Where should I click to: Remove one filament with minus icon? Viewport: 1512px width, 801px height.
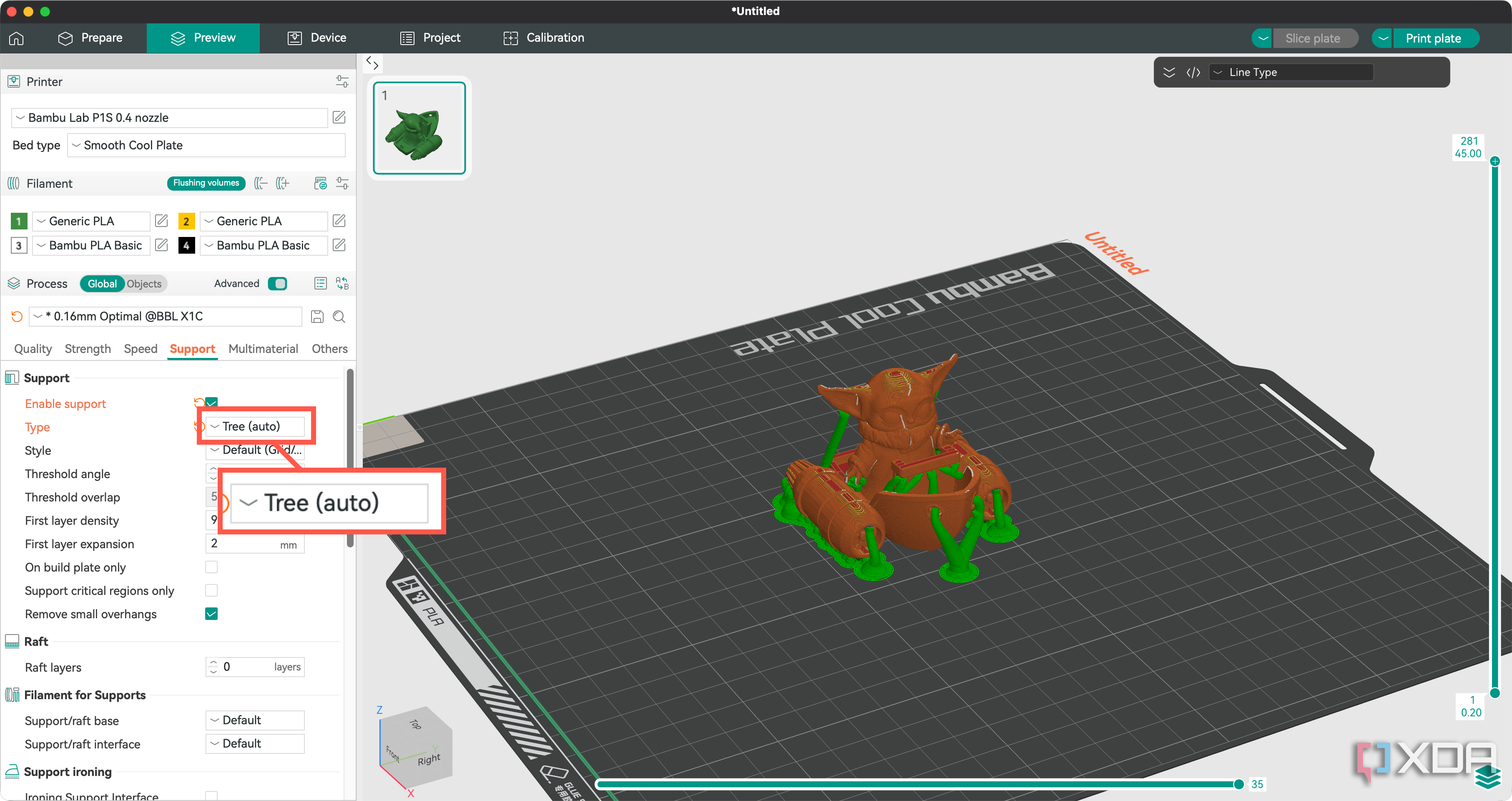point(261,183)
